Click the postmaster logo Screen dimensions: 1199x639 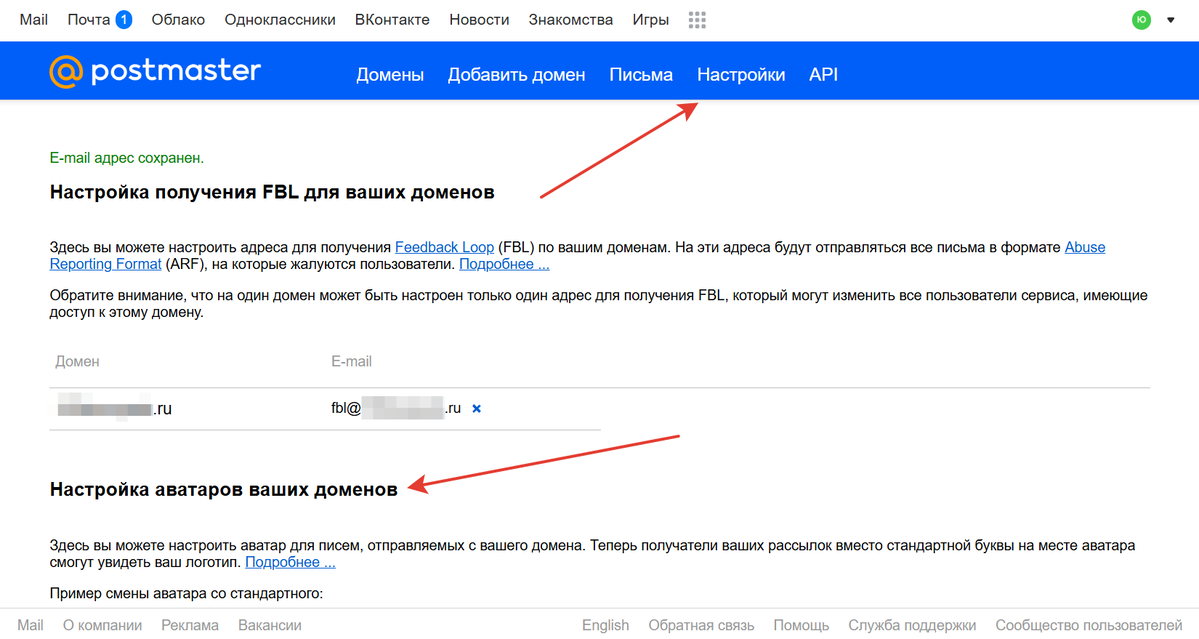[x=155, y=72]
